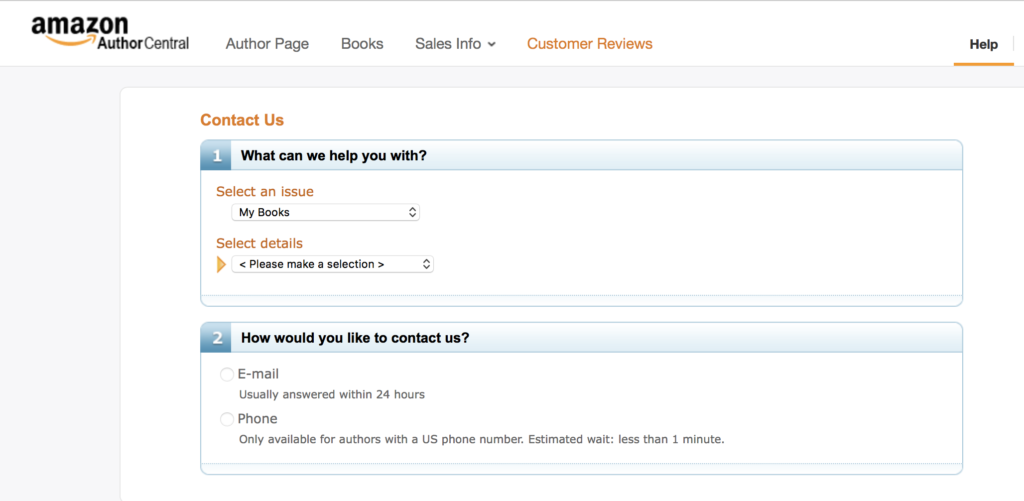Click the step 2 number badge
This screenshot has height=501, width=1024.
216,338
